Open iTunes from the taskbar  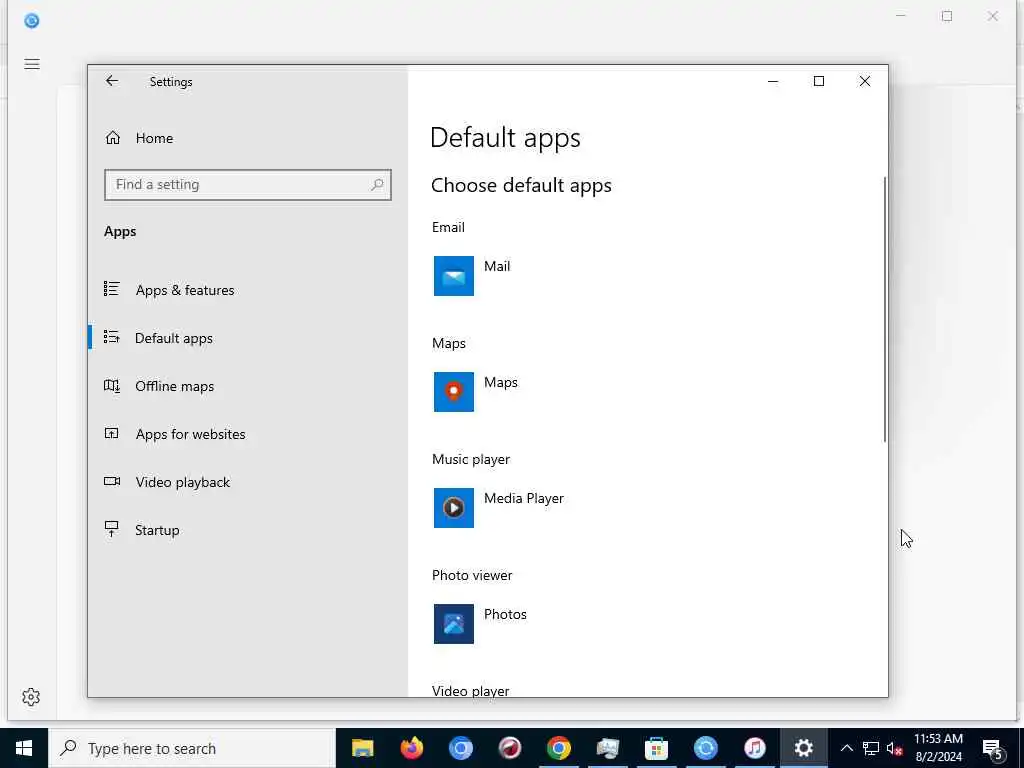754,748
